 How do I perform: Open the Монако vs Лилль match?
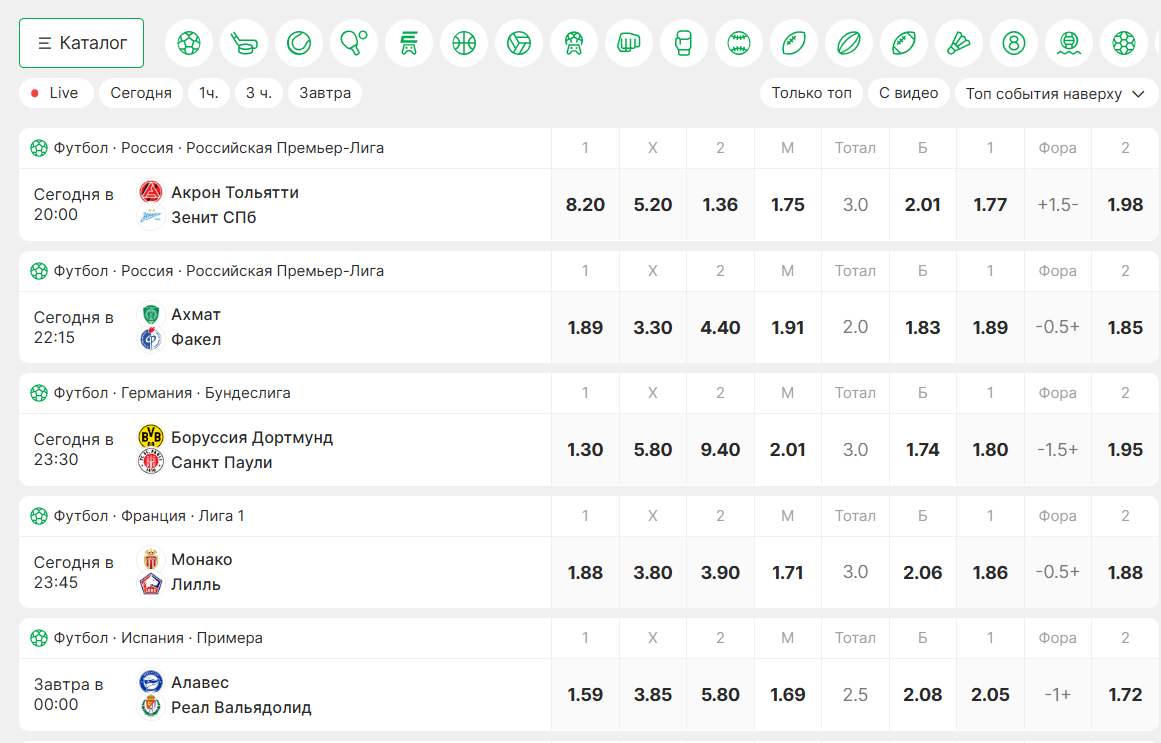point(285,572)
